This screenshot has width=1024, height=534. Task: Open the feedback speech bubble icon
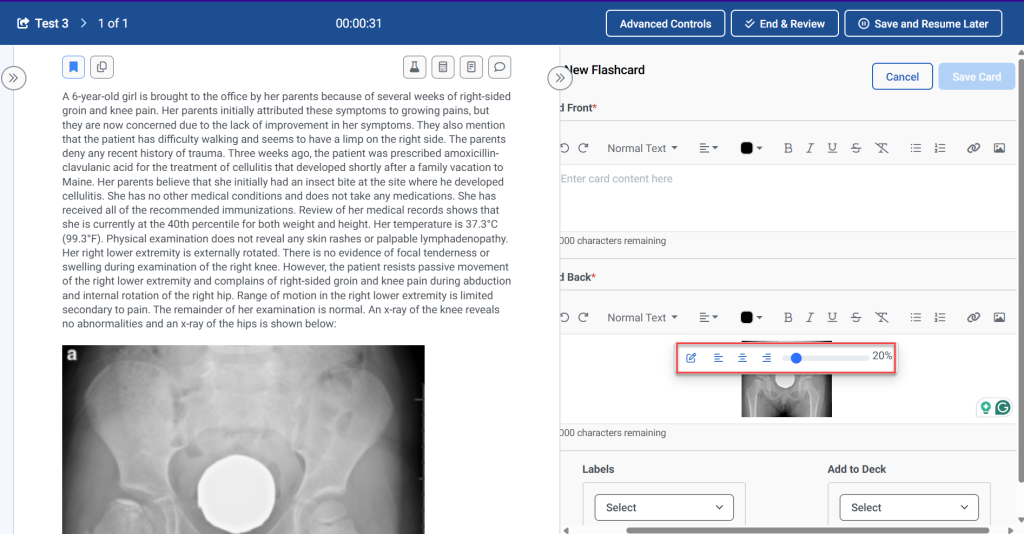(501, 67)
